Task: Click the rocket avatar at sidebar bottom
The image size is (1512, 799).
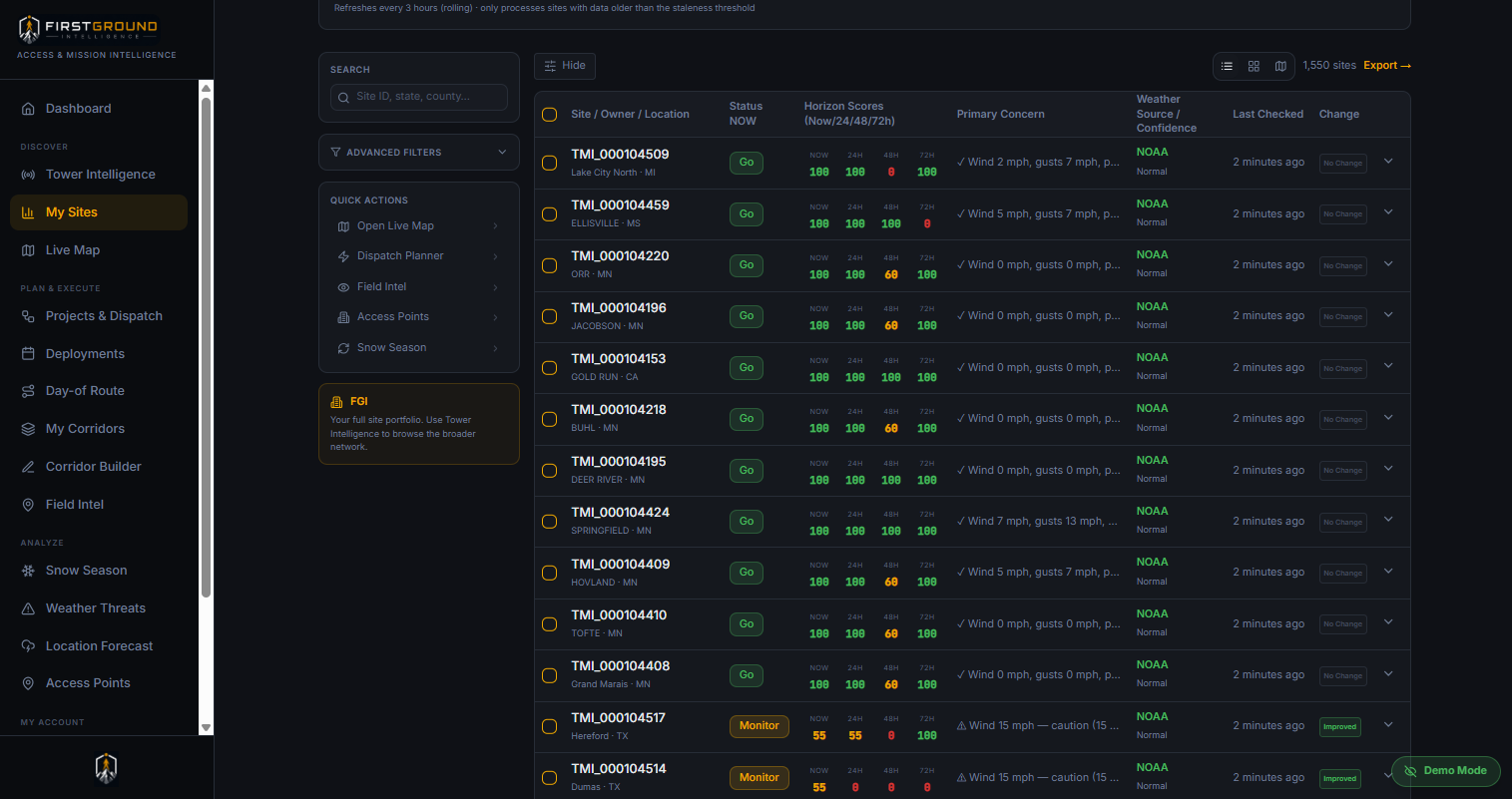Action: point(106,767)
